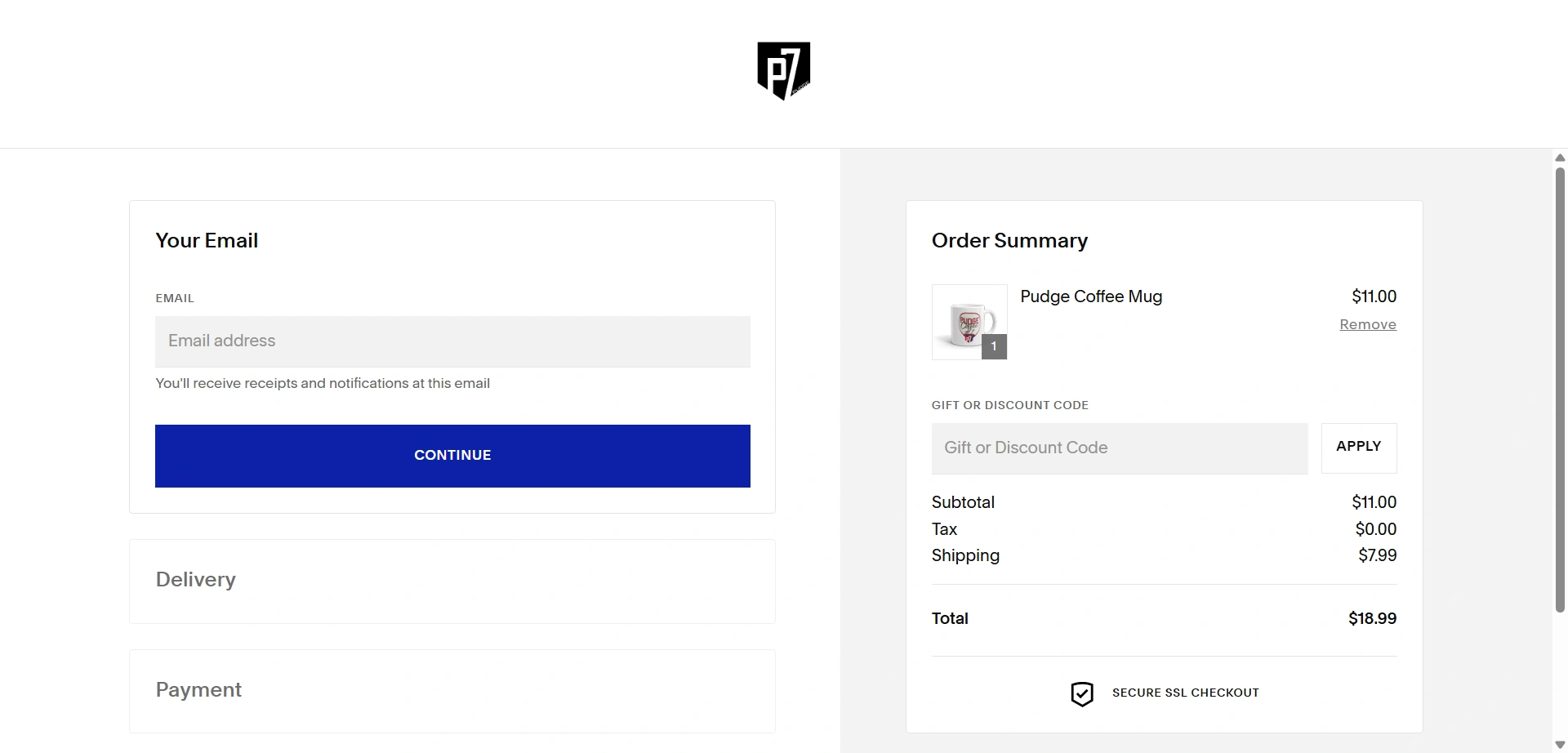Click the Your Email section heading
1568x753 pixels.
point(207,241)
